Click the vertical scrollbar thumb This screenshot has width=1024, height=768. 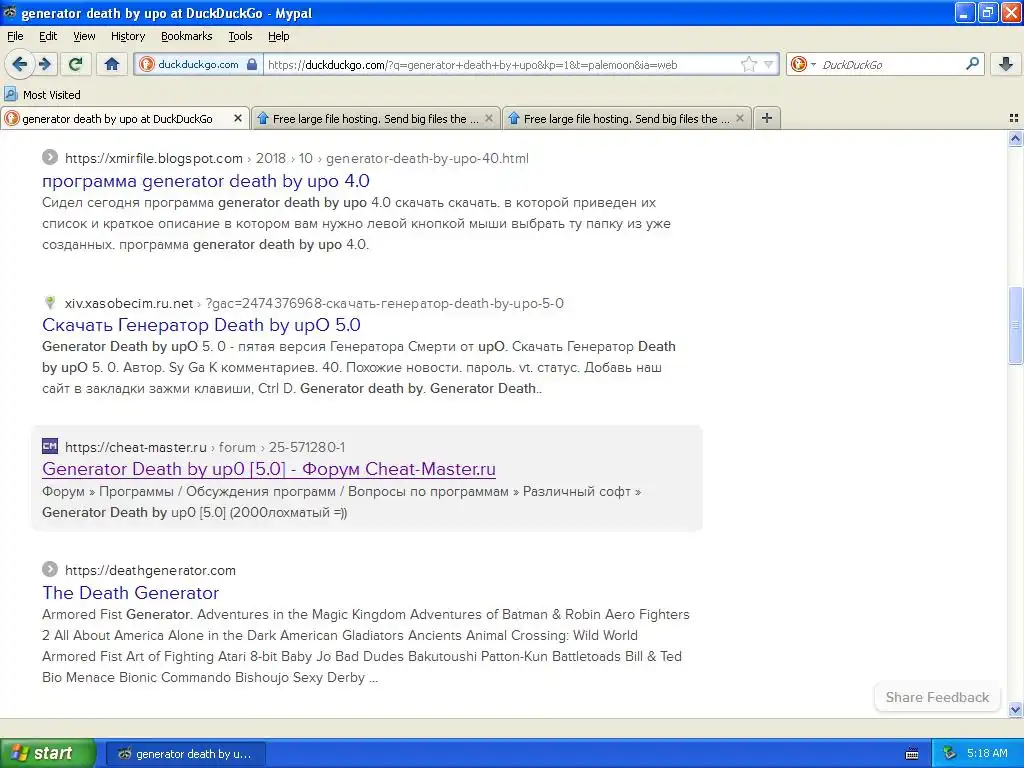coord(1015,325)
